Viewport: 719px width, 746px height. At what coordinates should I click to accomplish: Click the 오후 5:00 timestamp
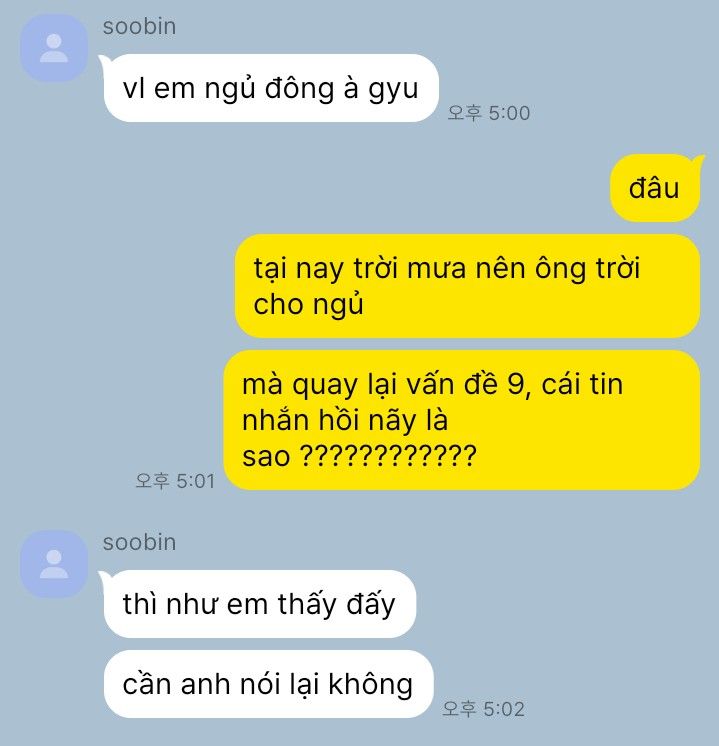click(x=489, y=113)
